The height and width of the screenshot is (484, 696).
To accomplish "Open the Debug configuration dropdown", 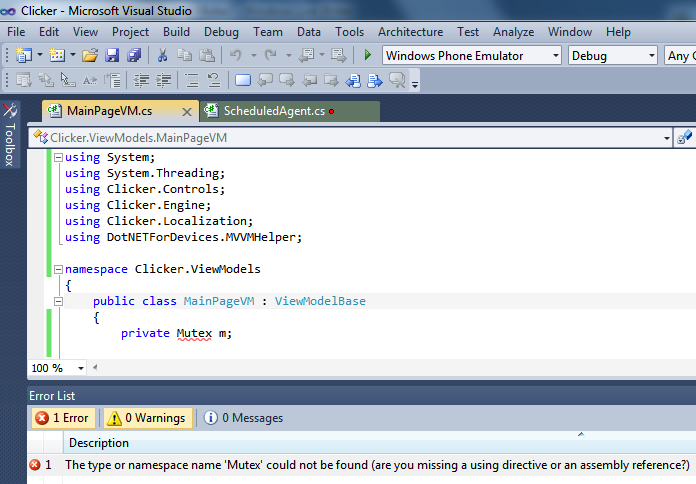I will click(612, 56).
